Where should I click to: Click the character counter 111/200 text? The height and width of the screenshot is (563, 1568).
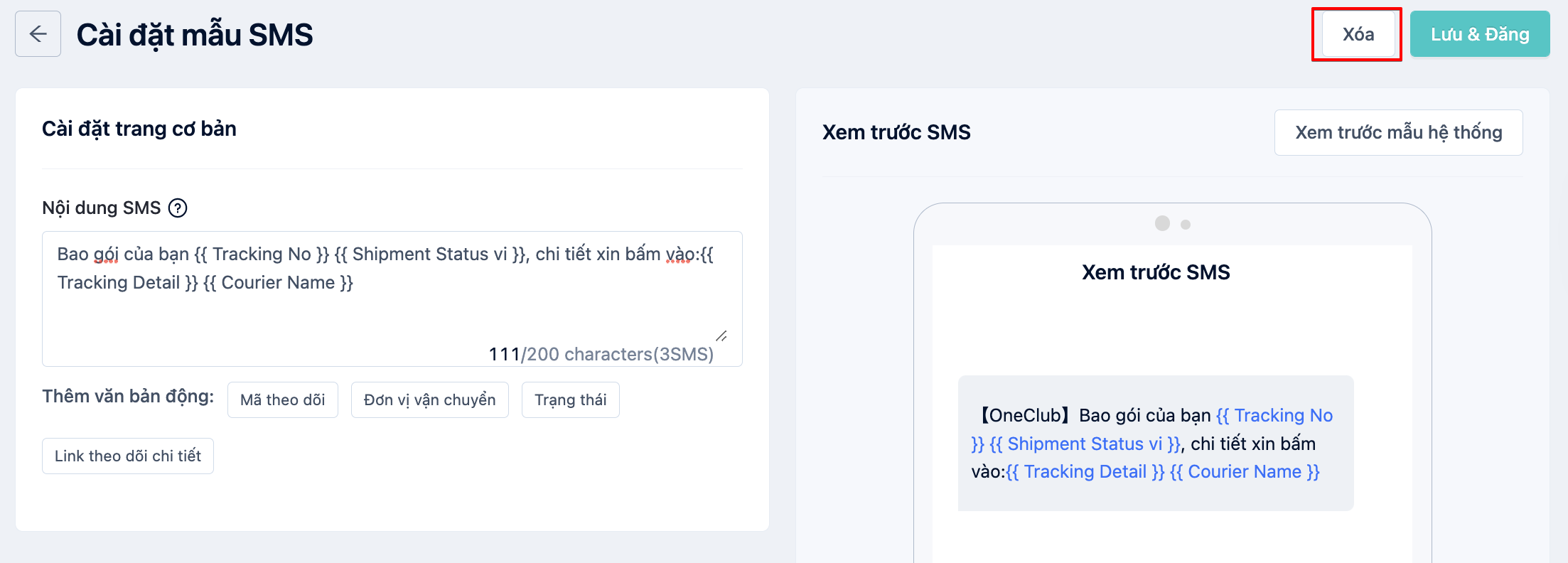coord(601,354)
